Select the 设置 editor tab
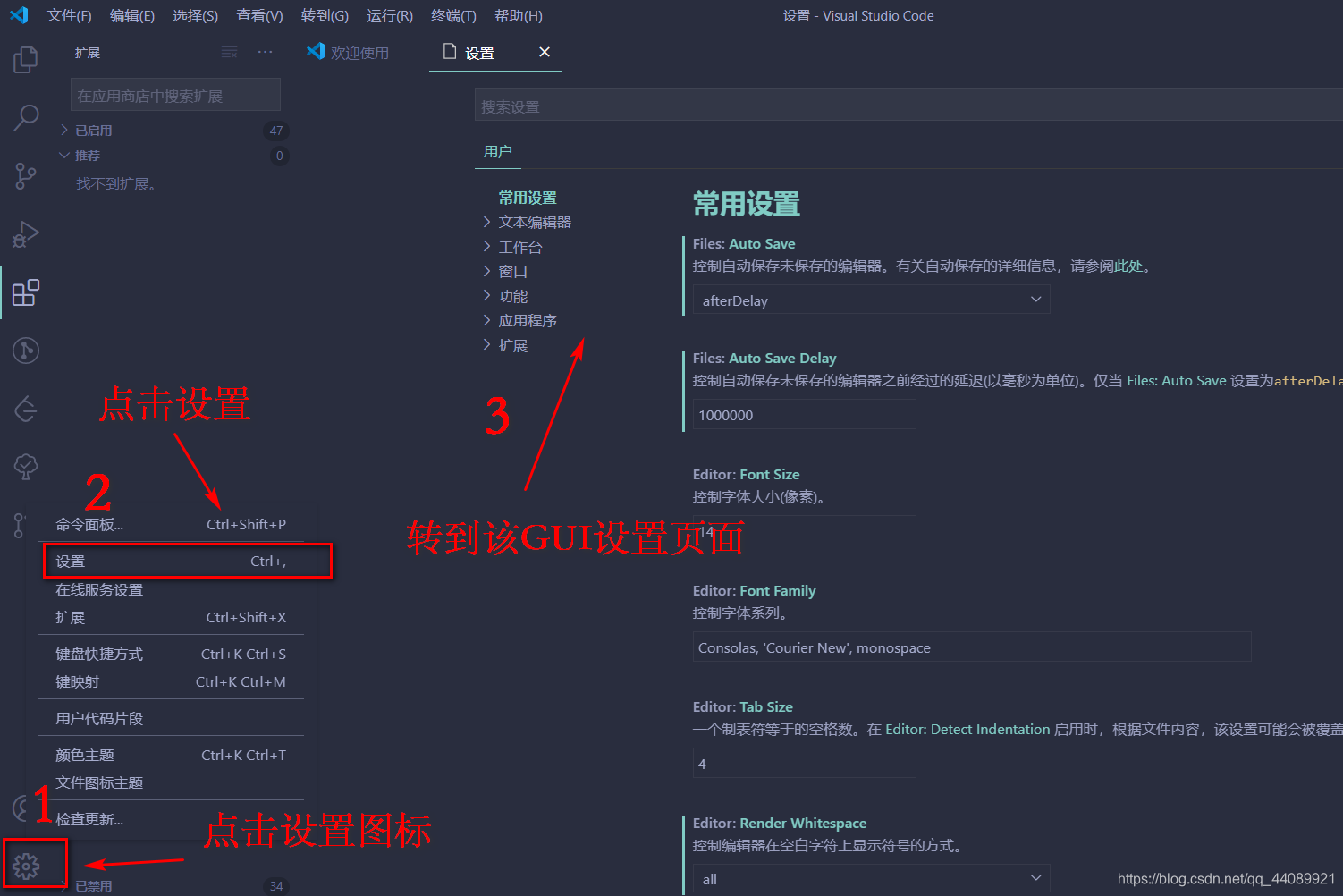The image size is (1343, 896). tap(479, 53)
